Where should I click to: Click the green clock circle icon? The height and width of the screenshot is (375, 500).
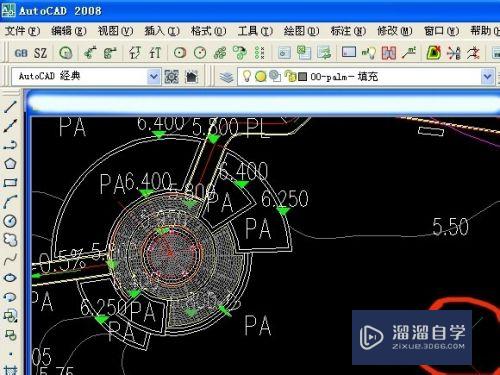click(66, 53)
